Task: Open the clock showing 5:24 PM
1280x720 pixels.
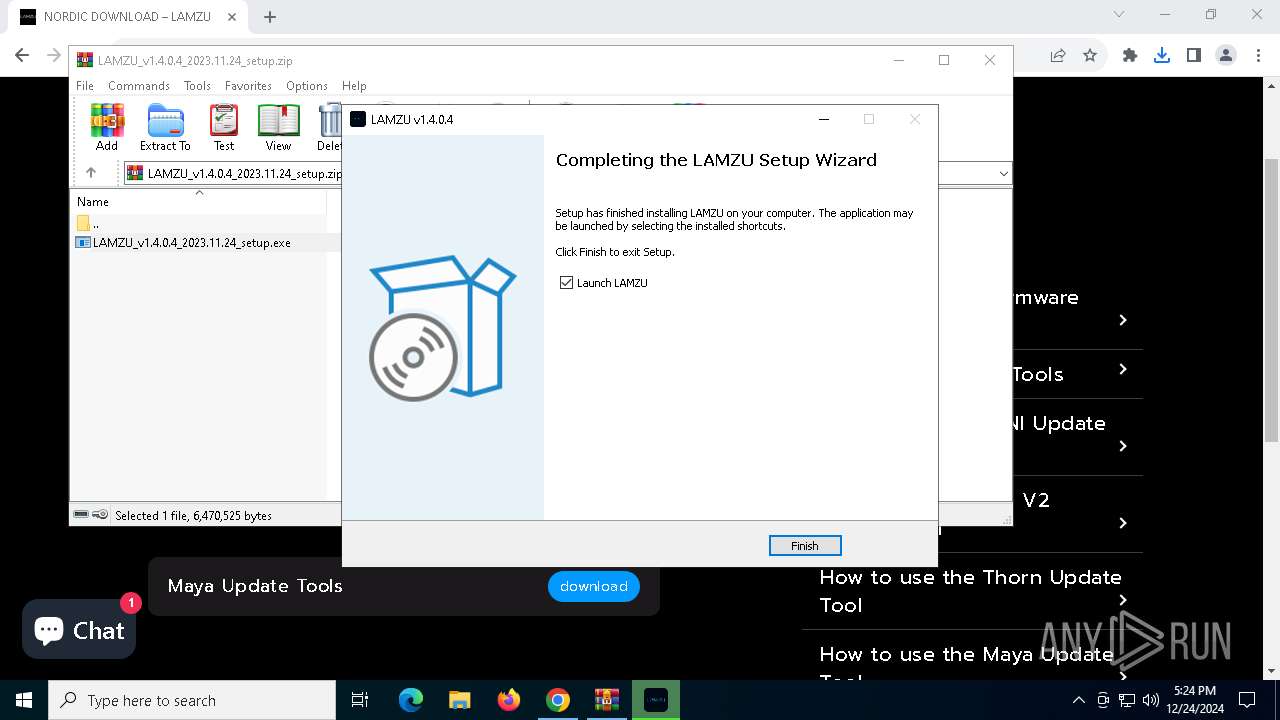Action: (1195, 700)
